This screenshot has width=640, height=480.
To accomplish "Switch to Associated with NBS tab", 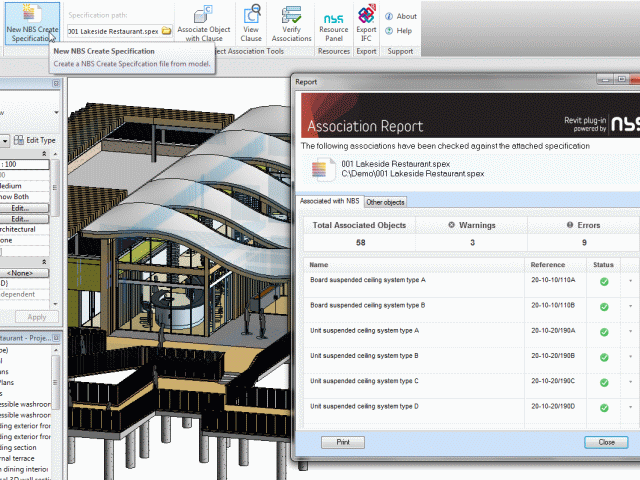I will click(329, 201).
